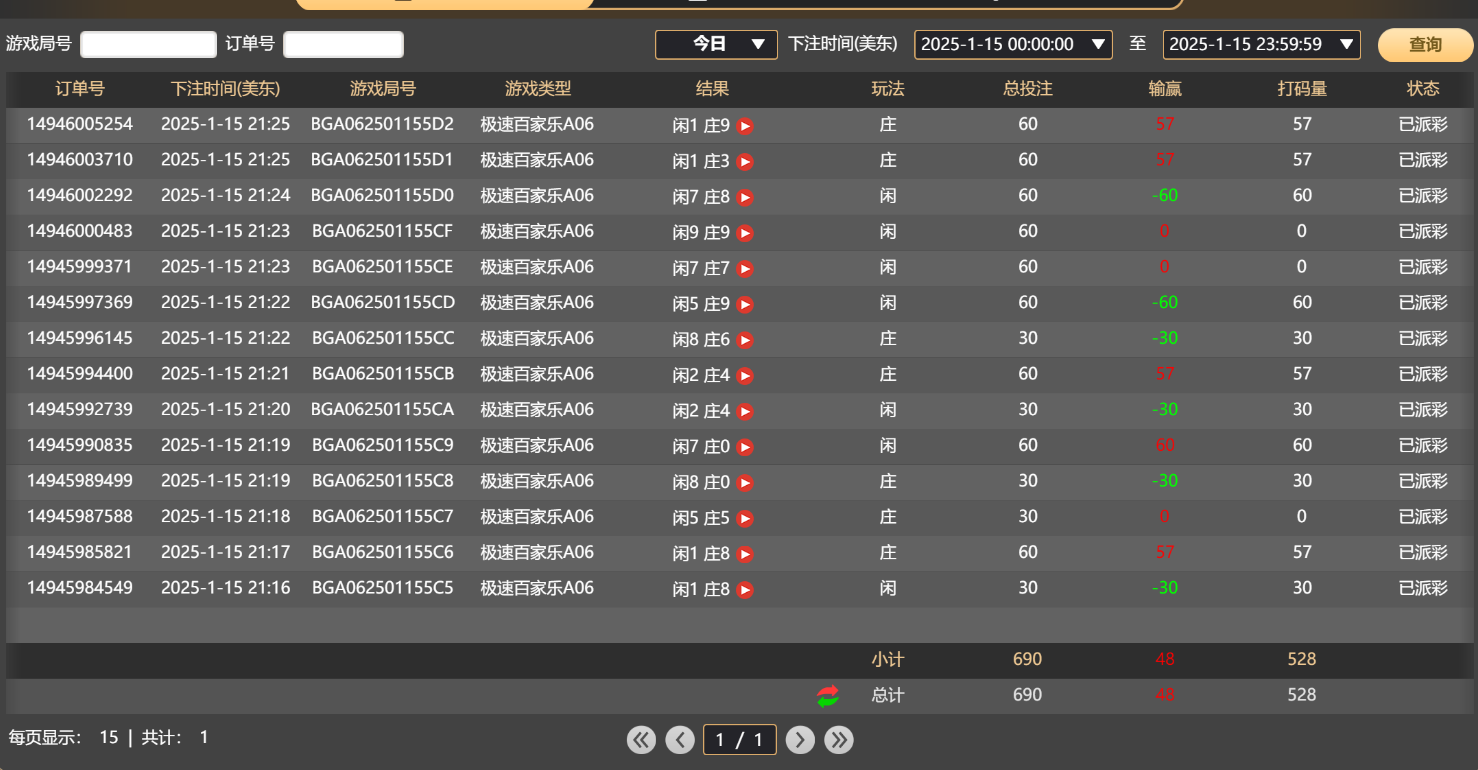Play the replay beside 闲7 庄0 result
This screenshot has height=770, width=1478.
click(x=745, y=446)
